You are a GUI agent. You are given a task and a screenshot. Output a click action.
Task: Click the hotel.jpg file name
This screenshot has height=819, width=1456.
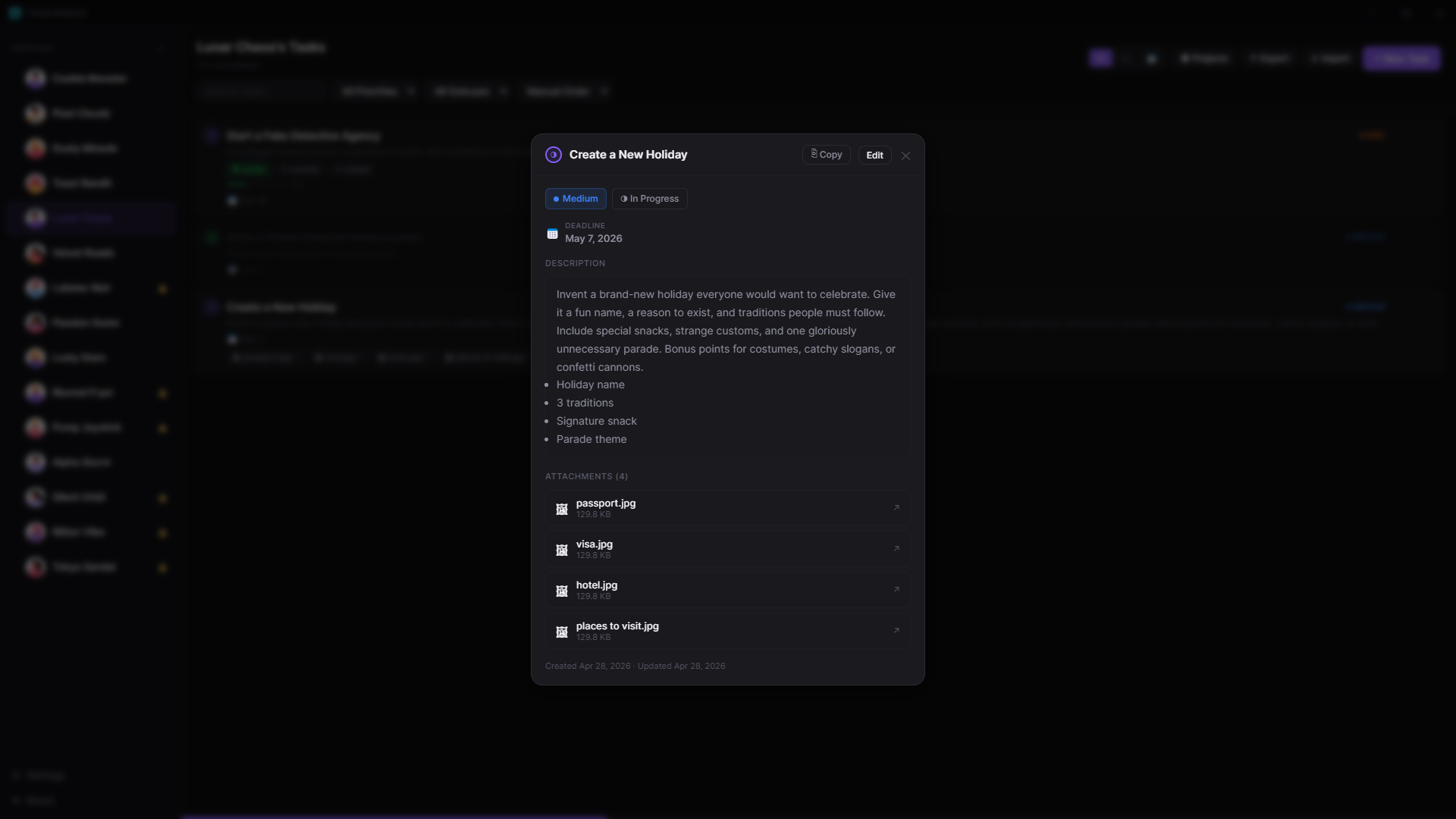[x=597, y=585]
